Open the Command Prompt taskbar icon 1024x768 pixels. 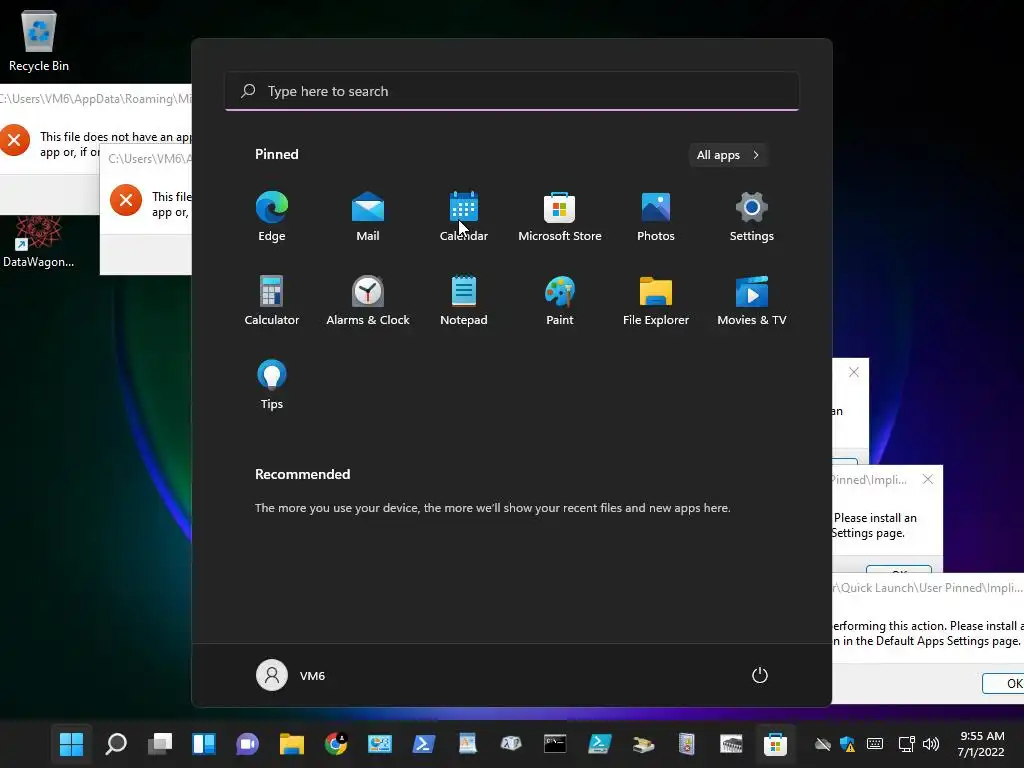tap(555, 744)
